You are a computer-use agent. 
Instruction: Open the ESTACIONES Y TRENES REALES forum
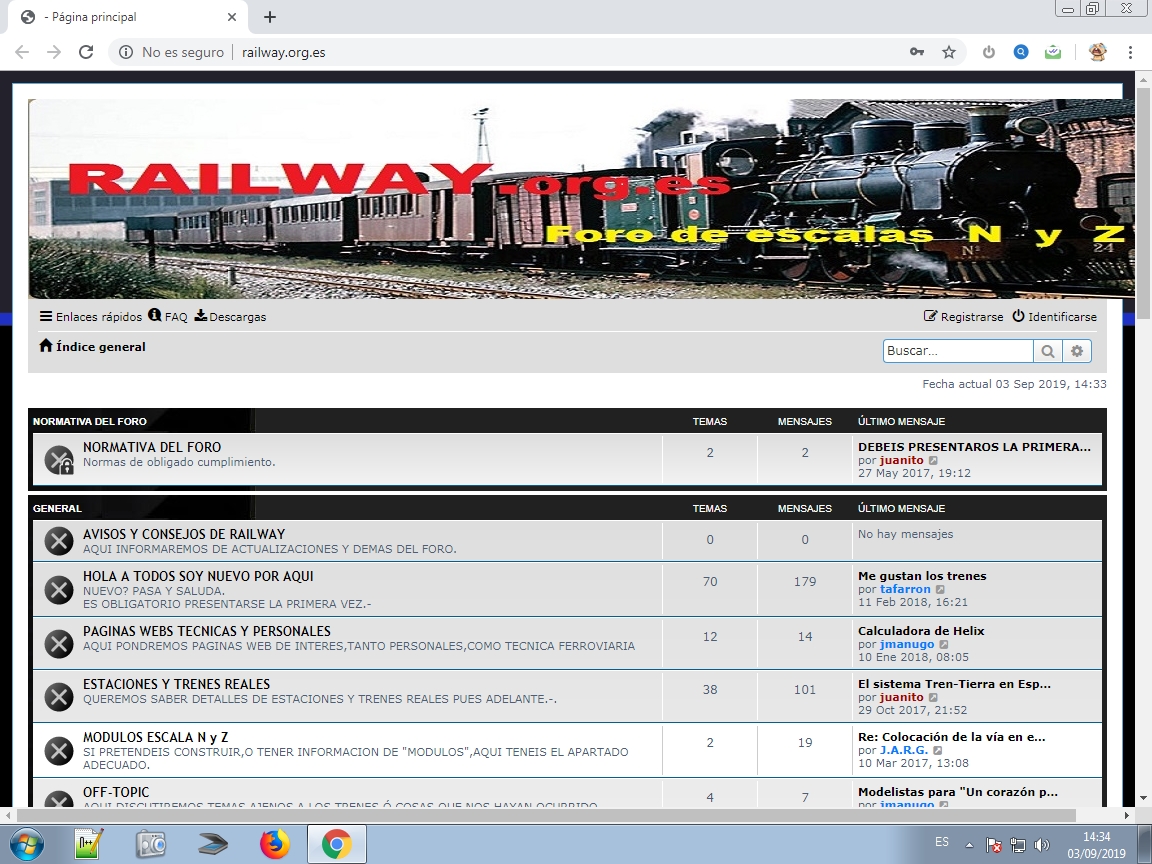(x=176, y=684)
